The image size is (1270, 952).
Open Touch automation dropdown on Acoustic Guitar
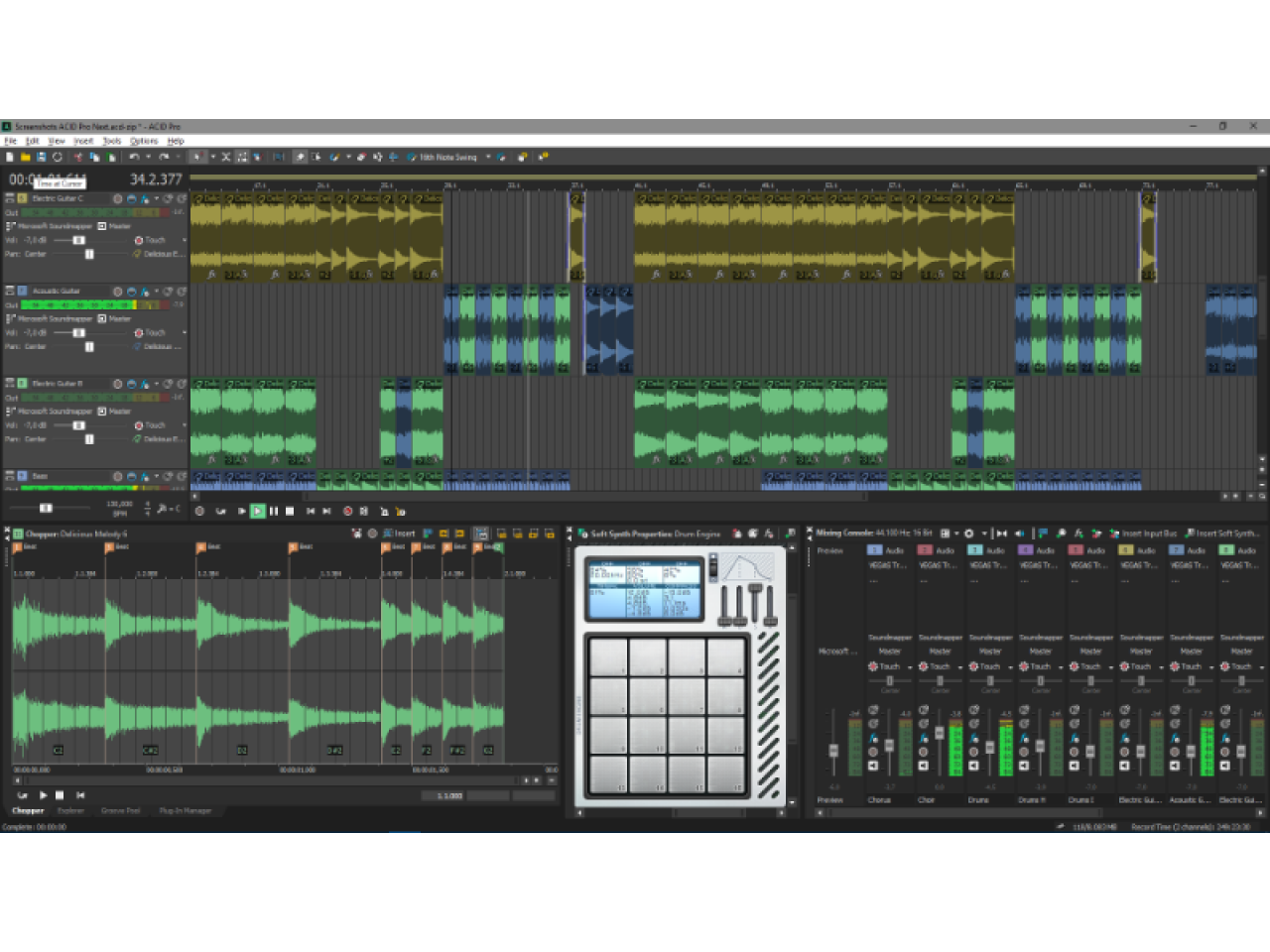pyautogui.click(x=184, y=332)
